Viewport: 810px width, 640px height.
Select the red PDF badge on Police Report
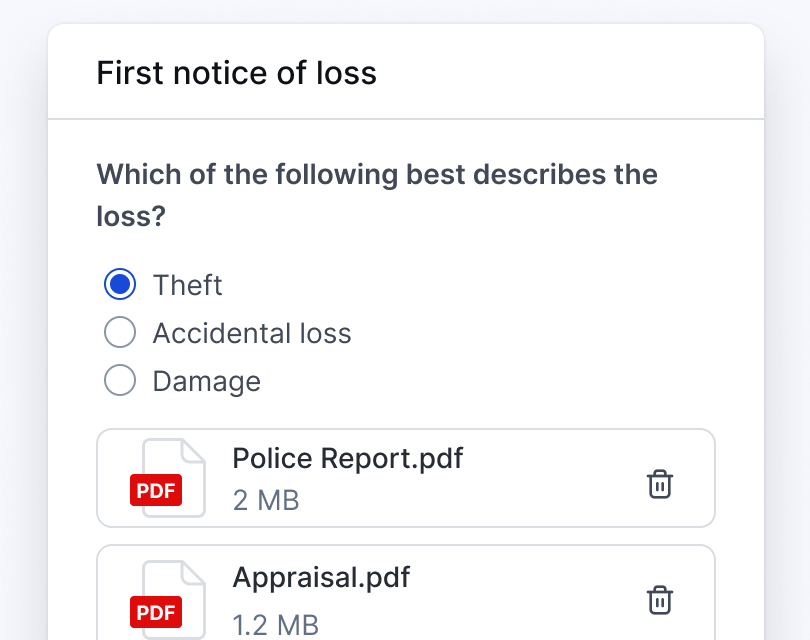pyautogui.click(x=155, y=490)
